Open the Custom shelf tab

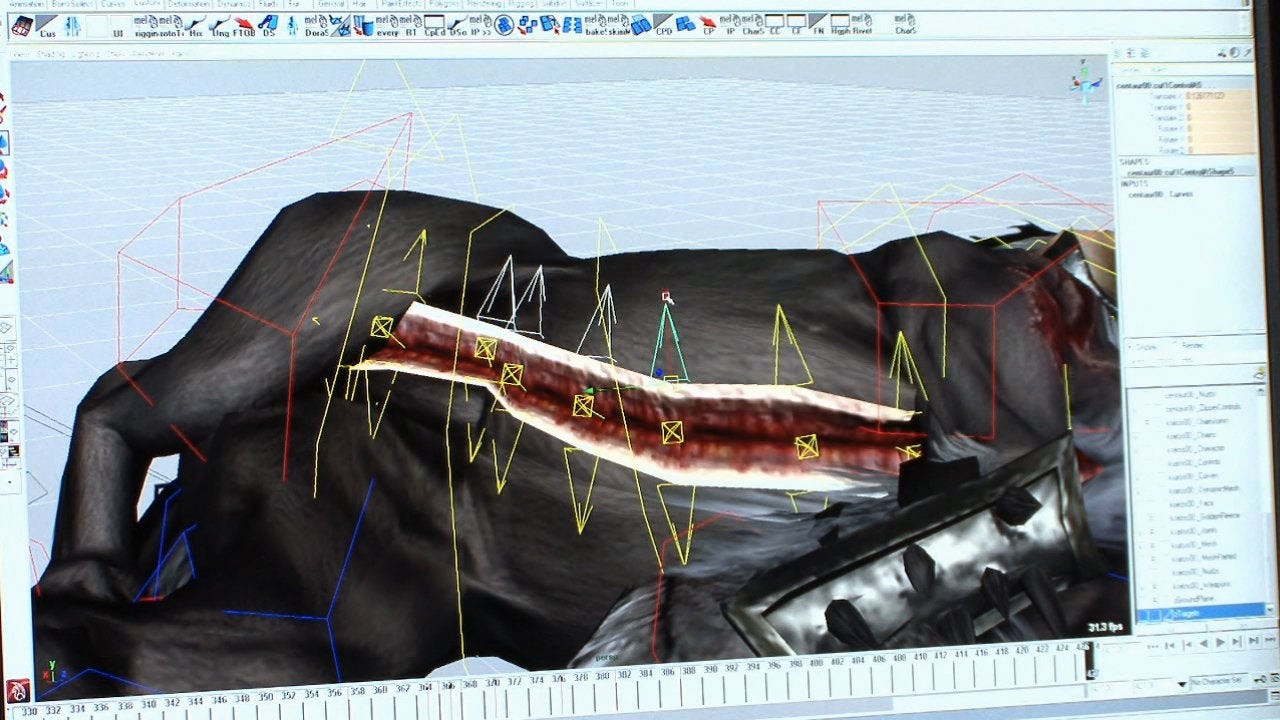tap(148, 4)
